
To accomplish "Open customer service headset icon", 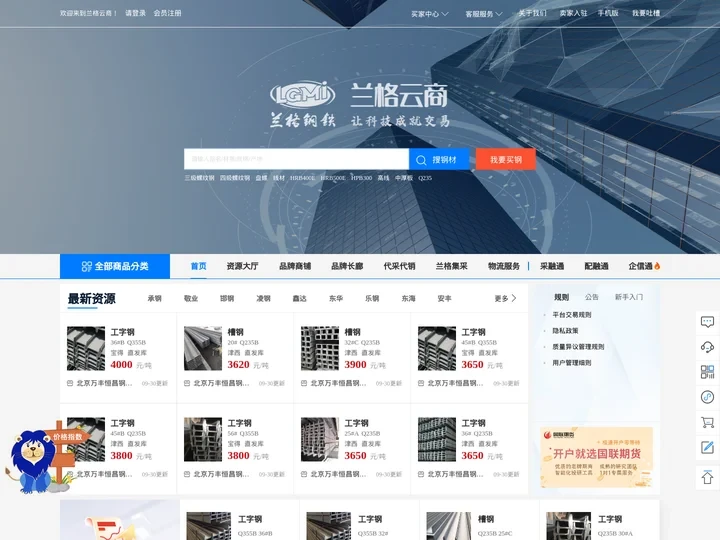I will point(707,347).
